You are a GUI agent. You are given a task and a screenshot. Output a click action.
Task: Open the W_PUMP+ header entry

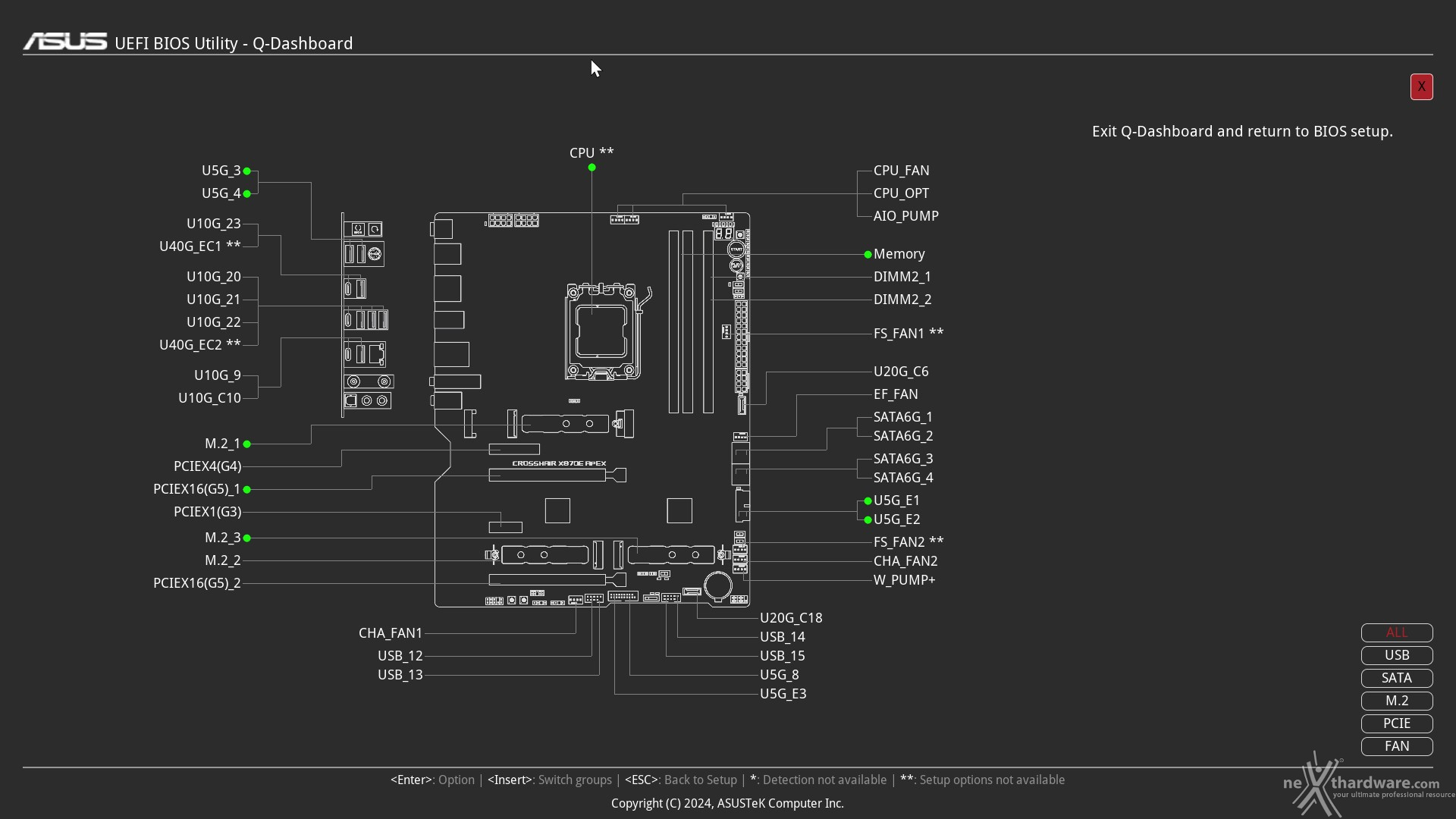904,580
